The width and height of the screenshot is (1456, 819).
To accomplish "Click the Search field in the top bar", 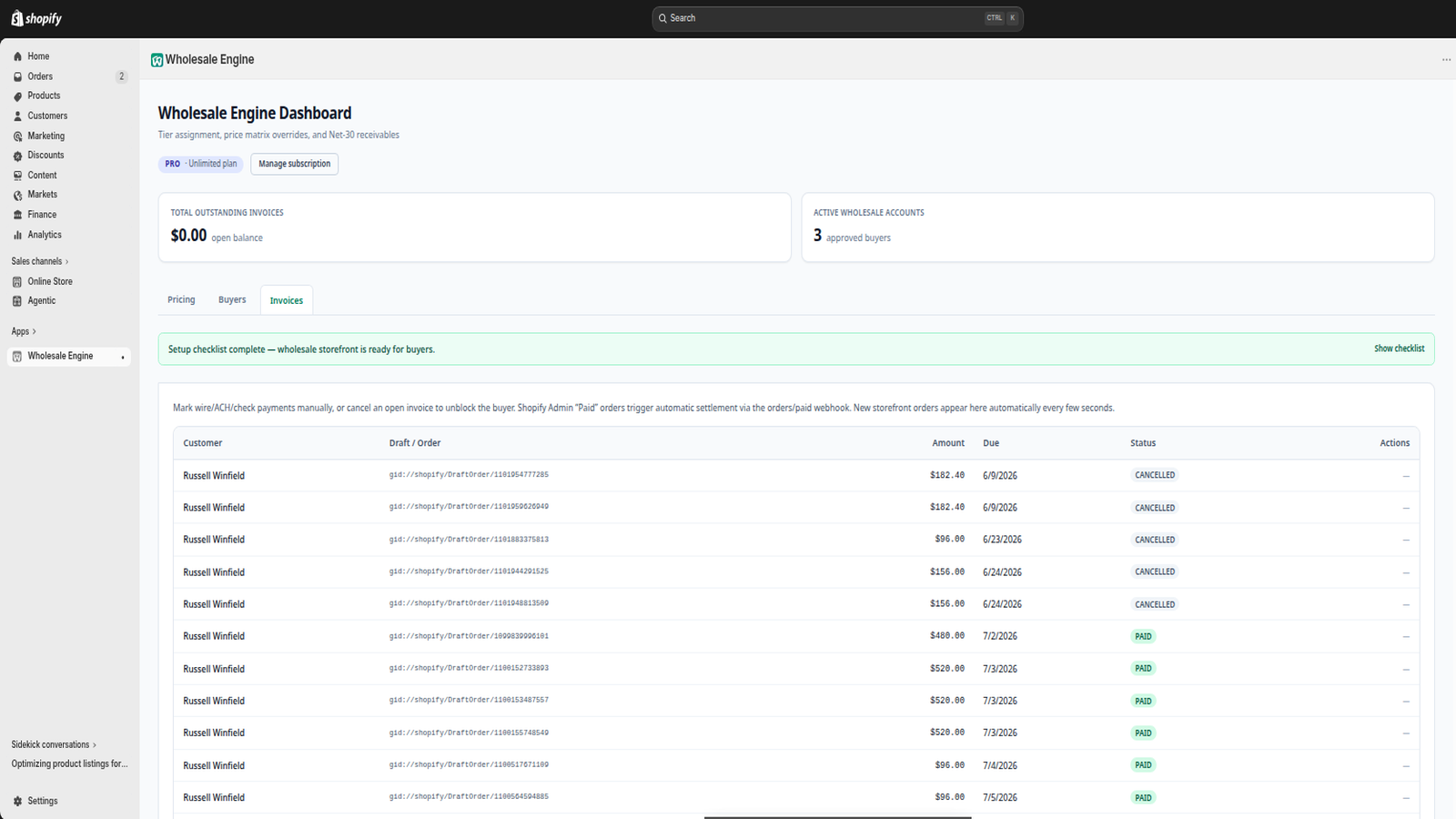I will 837,18.
